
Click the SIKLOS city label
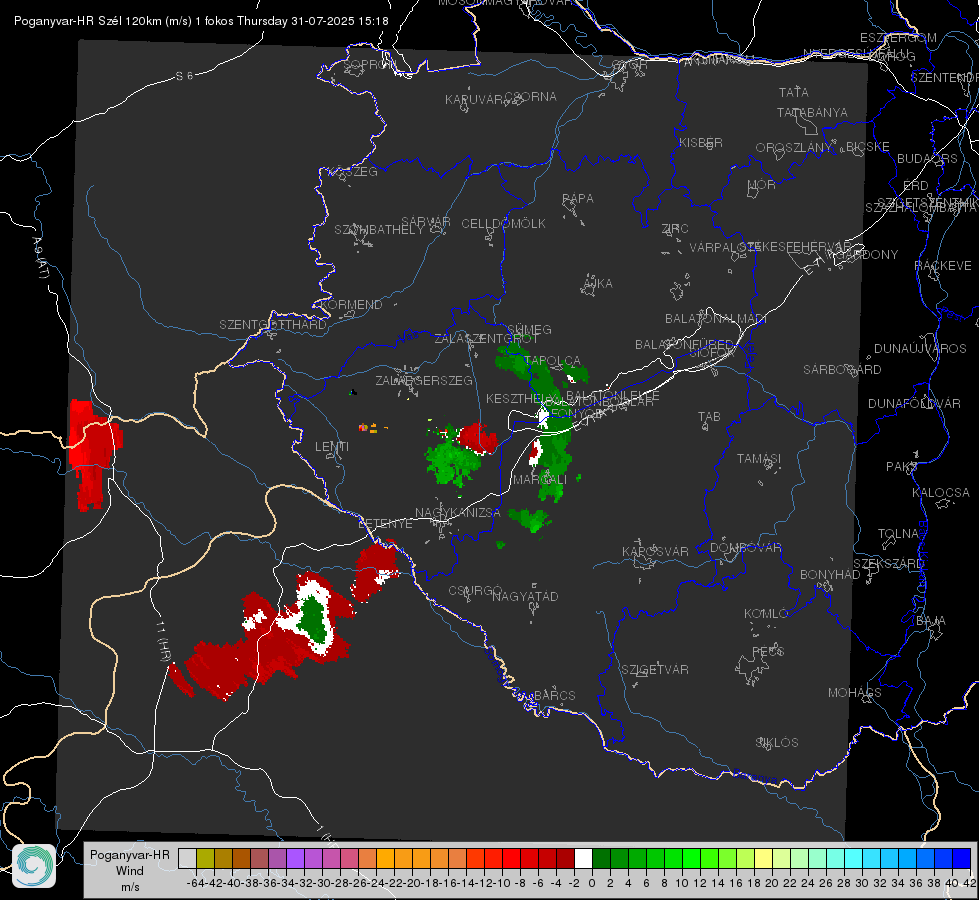pyautogui.click(x=777, y=743)
